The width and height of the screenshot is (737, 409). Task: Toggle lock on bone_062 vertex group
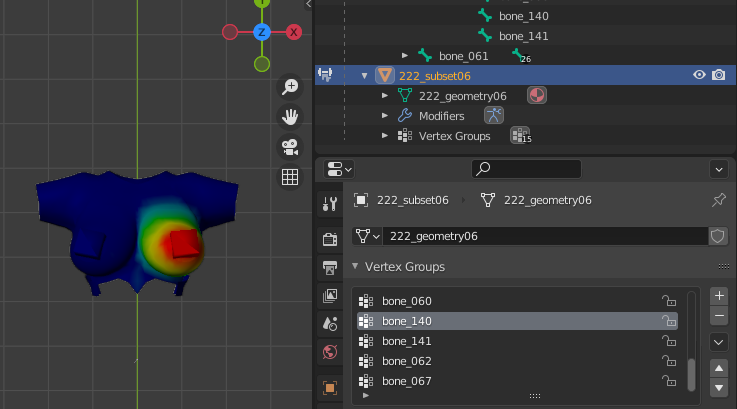tap(669, 361)
